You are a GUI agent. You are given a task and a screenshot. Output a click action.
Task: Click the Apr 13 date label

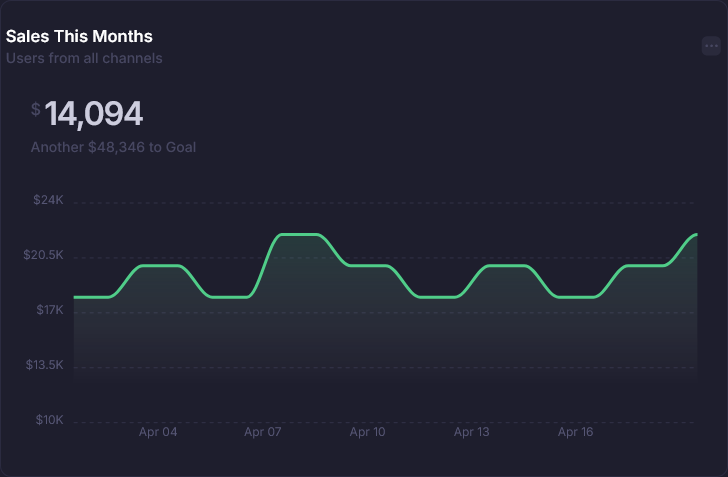(471, 432)
